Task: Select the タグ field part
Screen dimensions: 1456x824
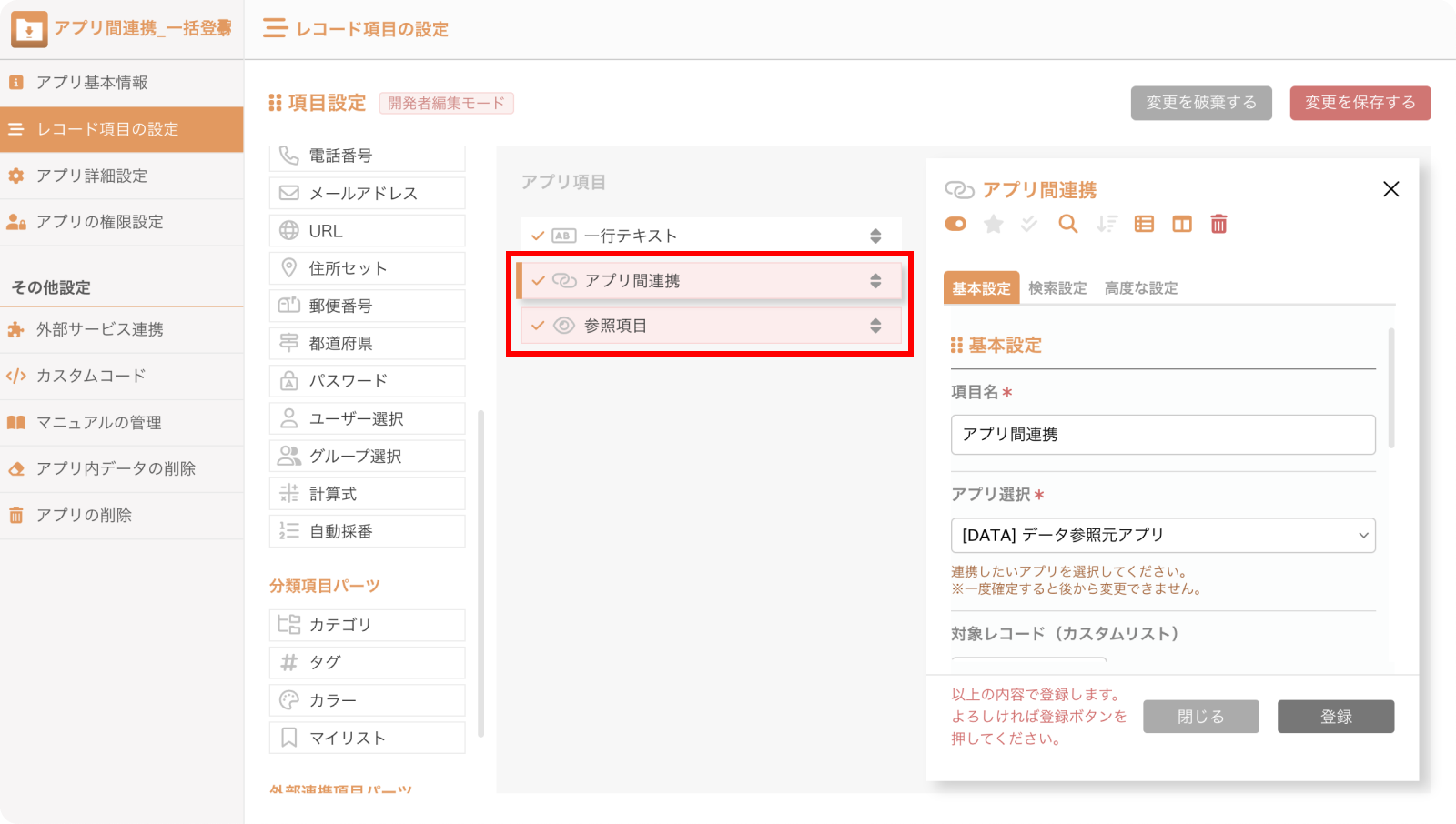Action: tap(368, 662)
